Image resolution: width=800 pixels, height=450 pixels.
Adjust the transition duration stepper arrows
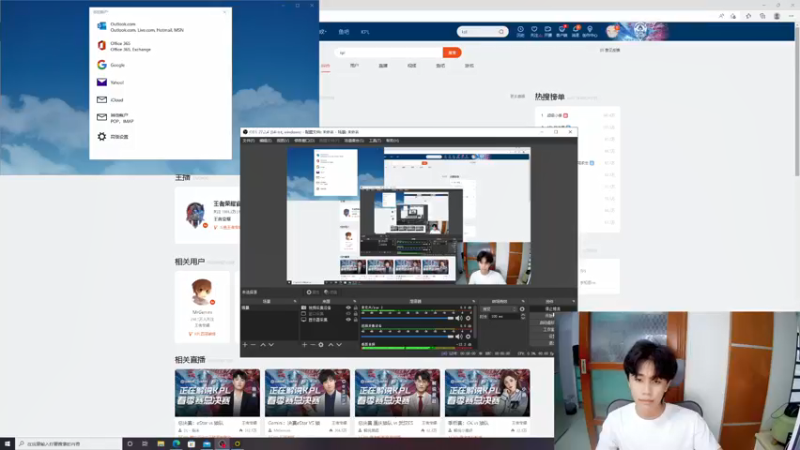(522, 316)
